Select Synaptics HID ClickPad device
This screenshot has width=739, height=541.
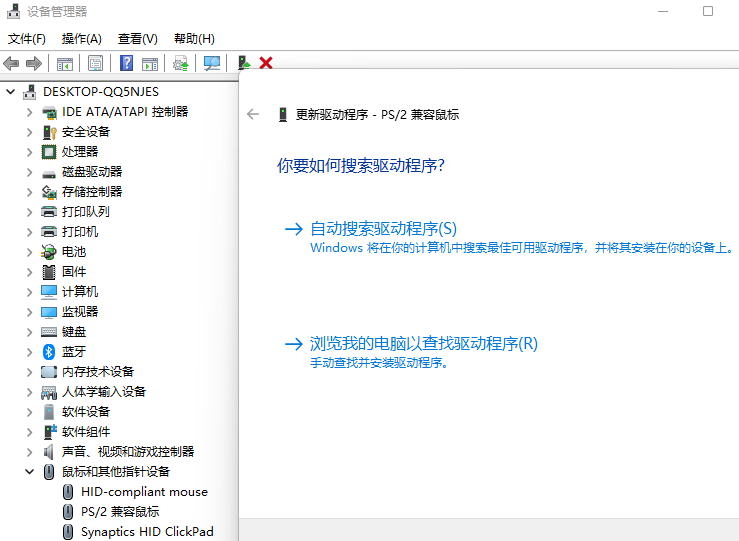point(146,531)
